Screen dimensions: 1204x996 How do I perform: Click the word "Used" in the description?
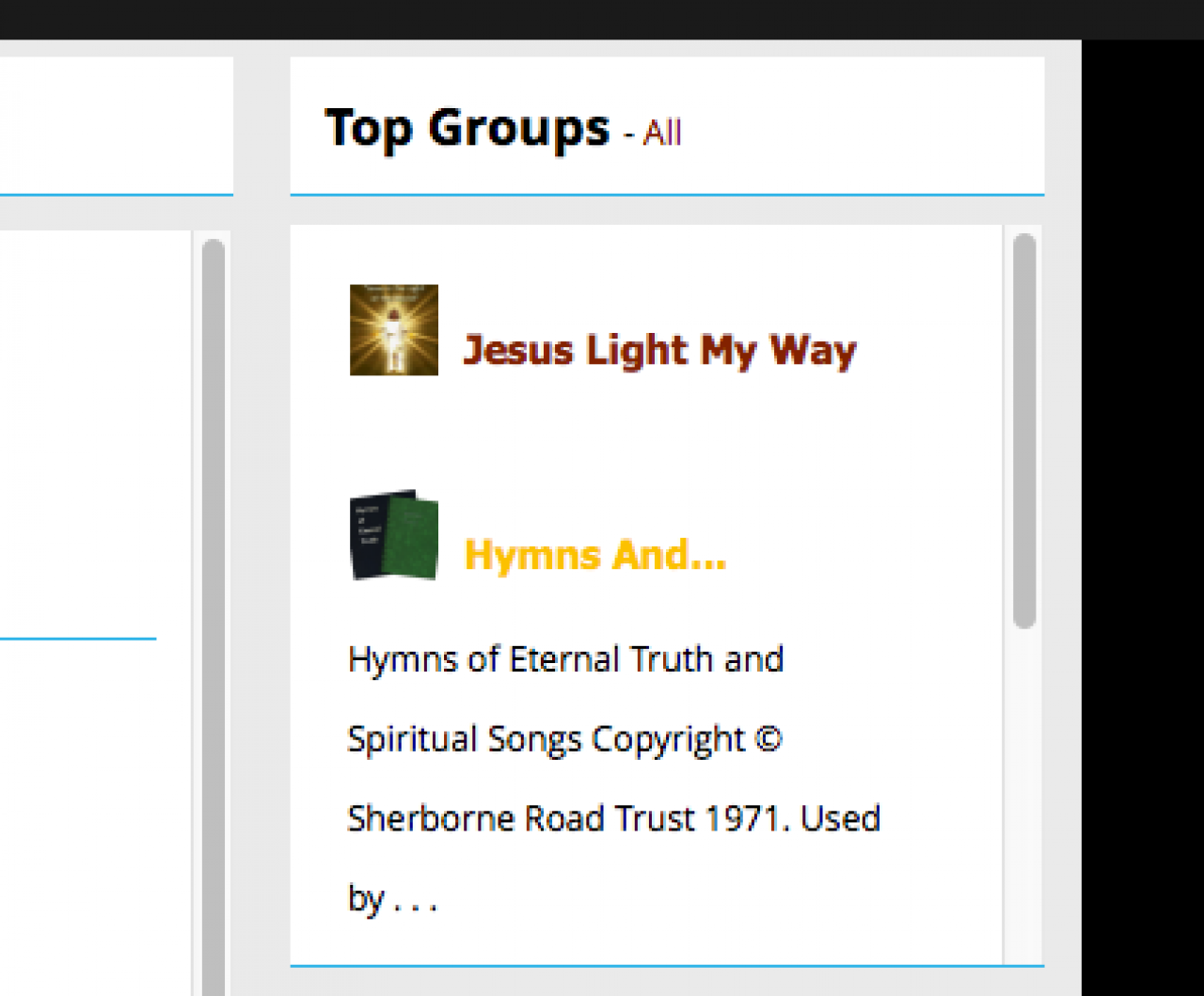pyautogui.click(x=840, y=818)
